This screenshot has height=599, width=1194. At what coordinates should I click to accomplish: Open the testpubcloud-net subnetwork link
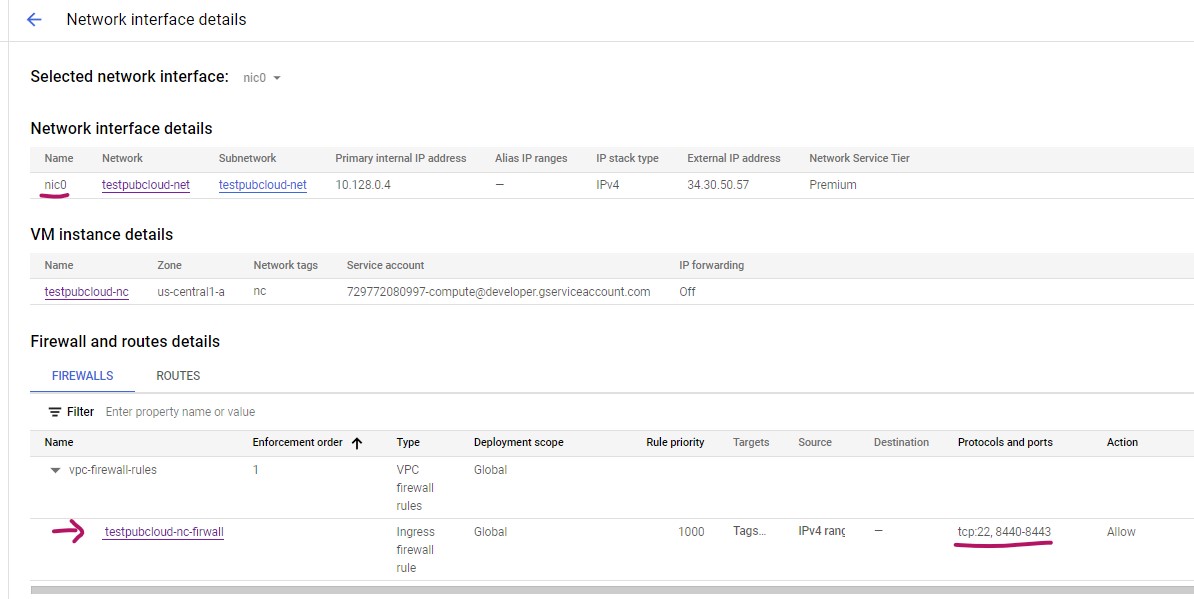pos(262,185)
